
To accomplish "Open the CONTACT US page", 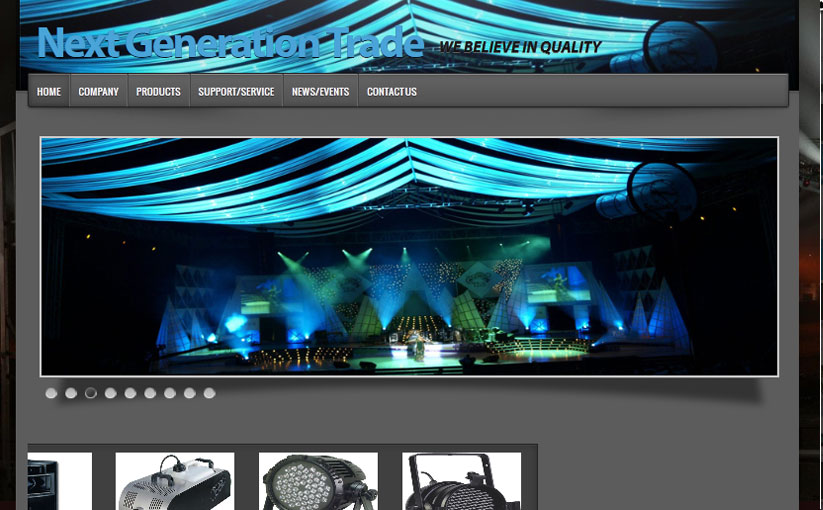I will (392, 91).
